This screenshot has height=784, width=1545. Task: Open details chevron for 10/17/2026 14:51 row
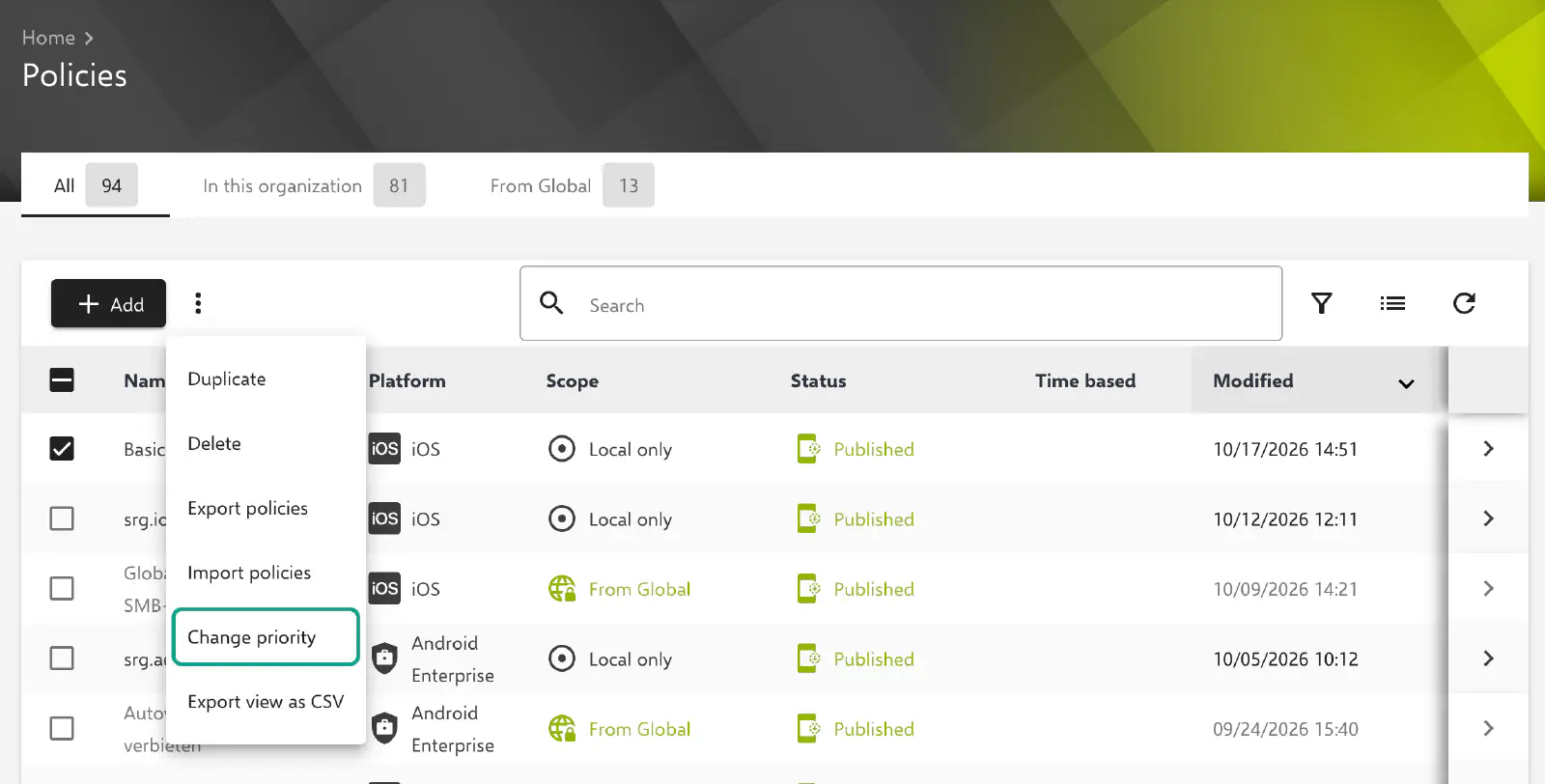[x=1488, y=448]
